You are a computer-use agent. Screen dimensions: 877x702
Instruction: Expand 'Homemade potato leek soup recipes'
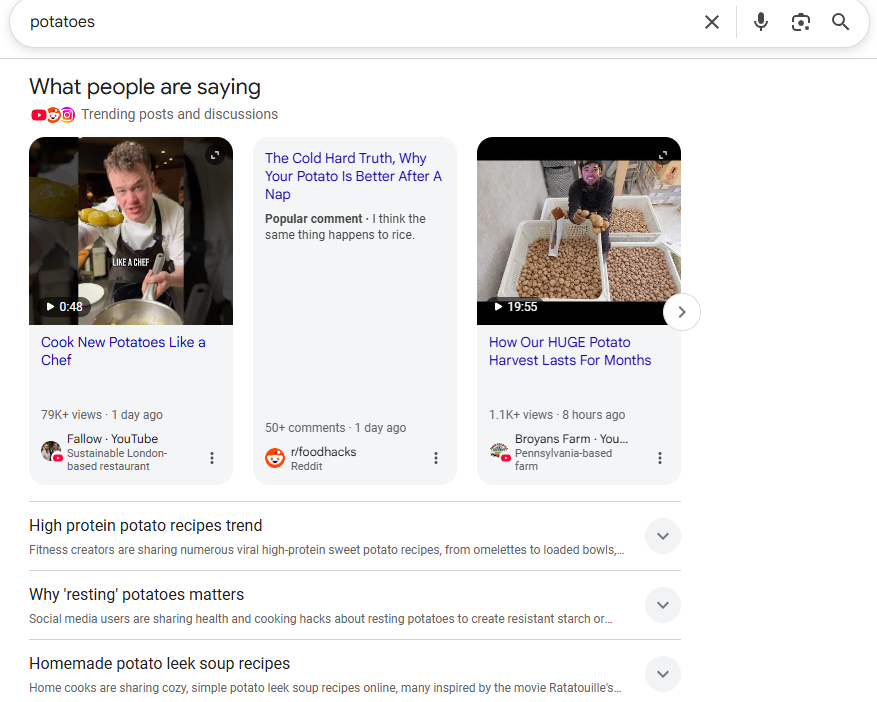(x=662, y=674)
